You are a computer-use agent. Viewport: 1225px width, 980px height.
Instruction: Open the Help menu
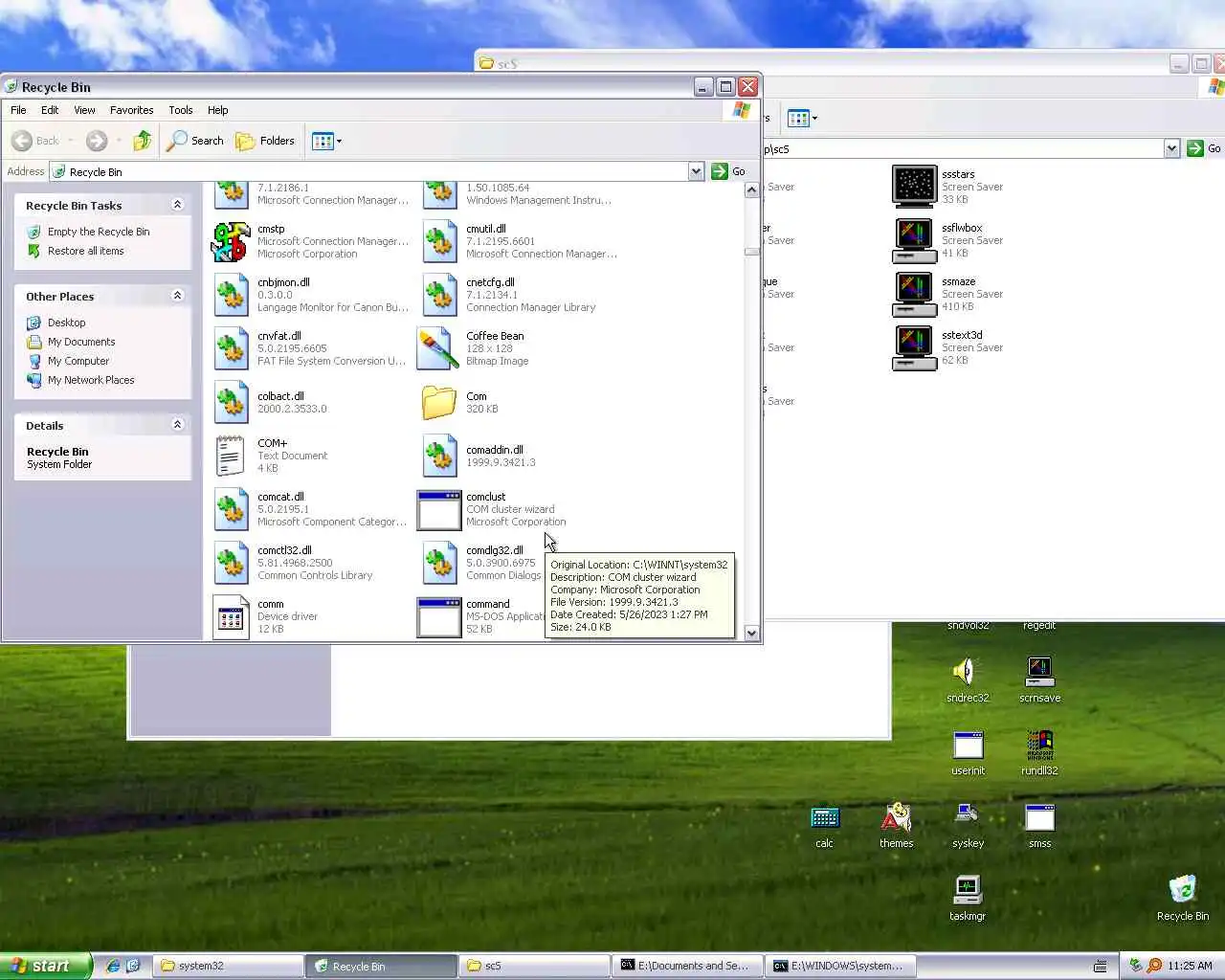point(218,110)
